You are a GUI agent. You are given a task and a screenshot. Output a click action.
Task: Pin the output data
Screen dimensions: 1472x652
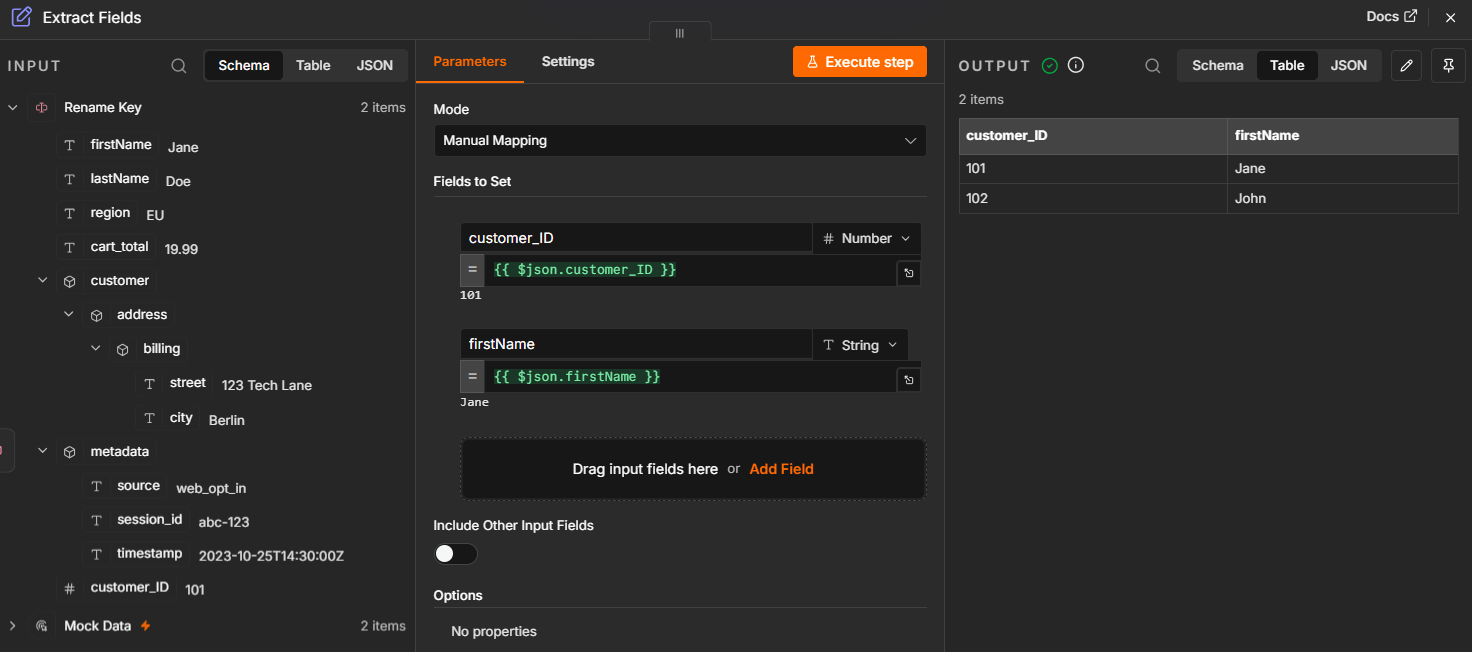coord(1449,66)
